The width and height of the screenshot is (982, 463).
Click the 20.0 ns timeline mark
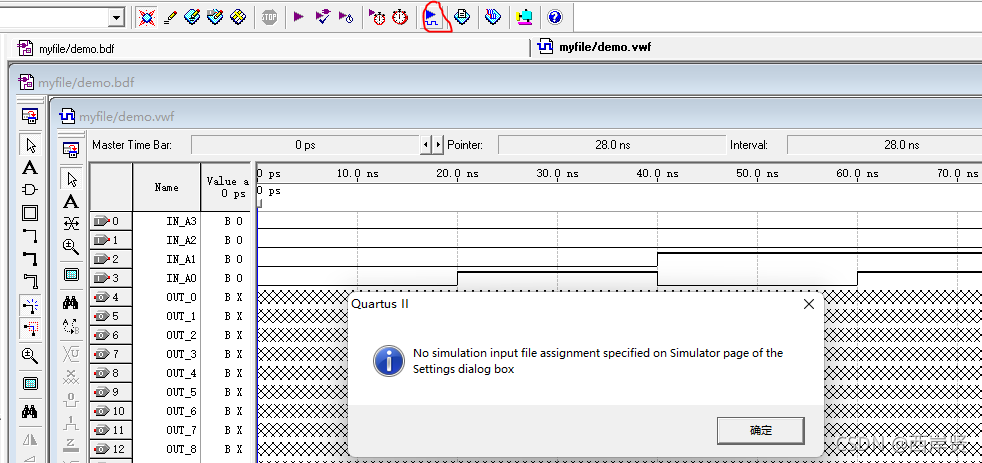[x=457, y=174]
